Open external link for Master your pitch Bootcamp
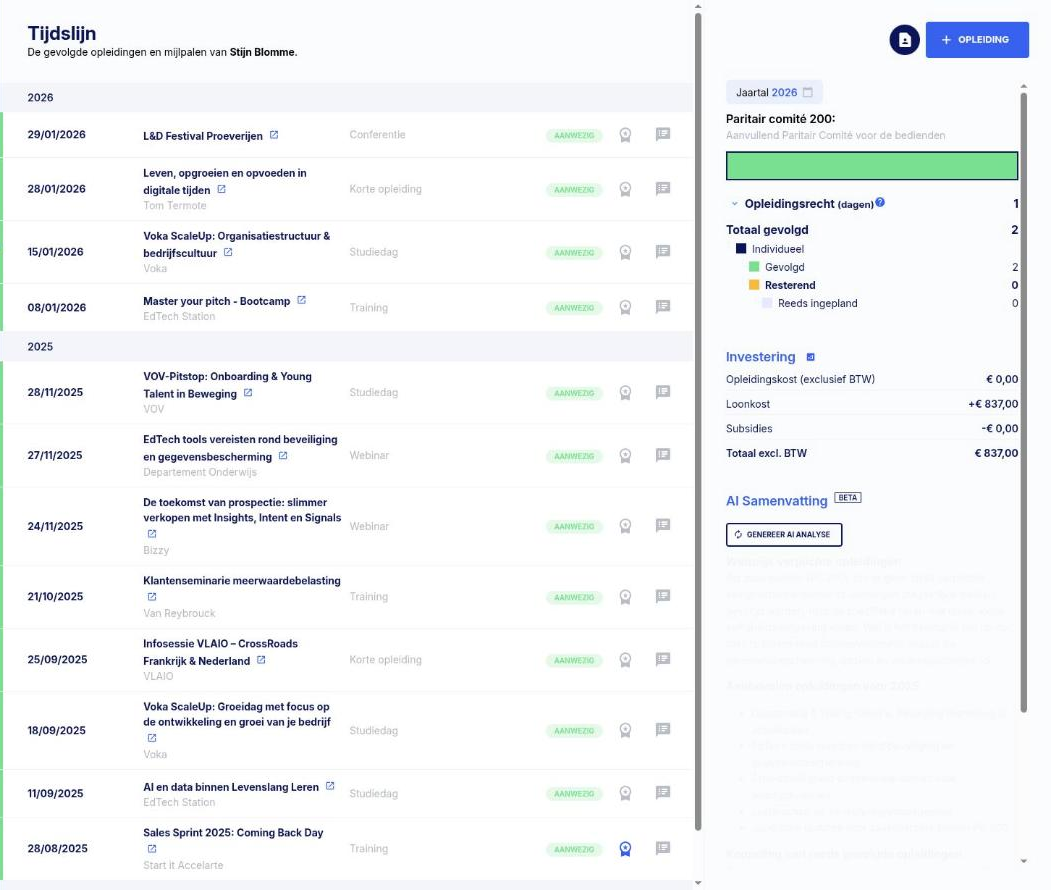1051x890 pixels. click(302, 300)
